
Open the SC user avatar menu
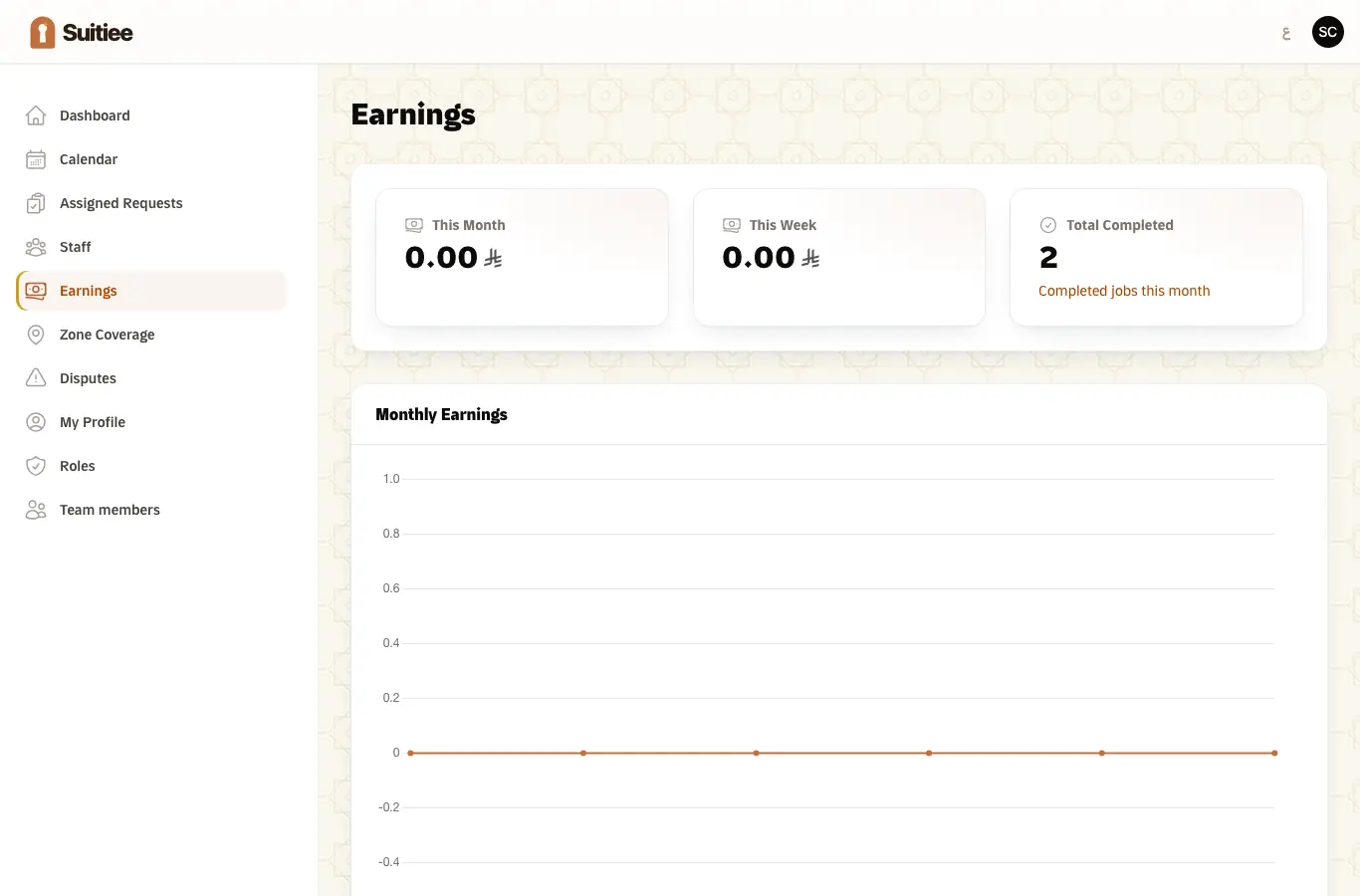1328,32
